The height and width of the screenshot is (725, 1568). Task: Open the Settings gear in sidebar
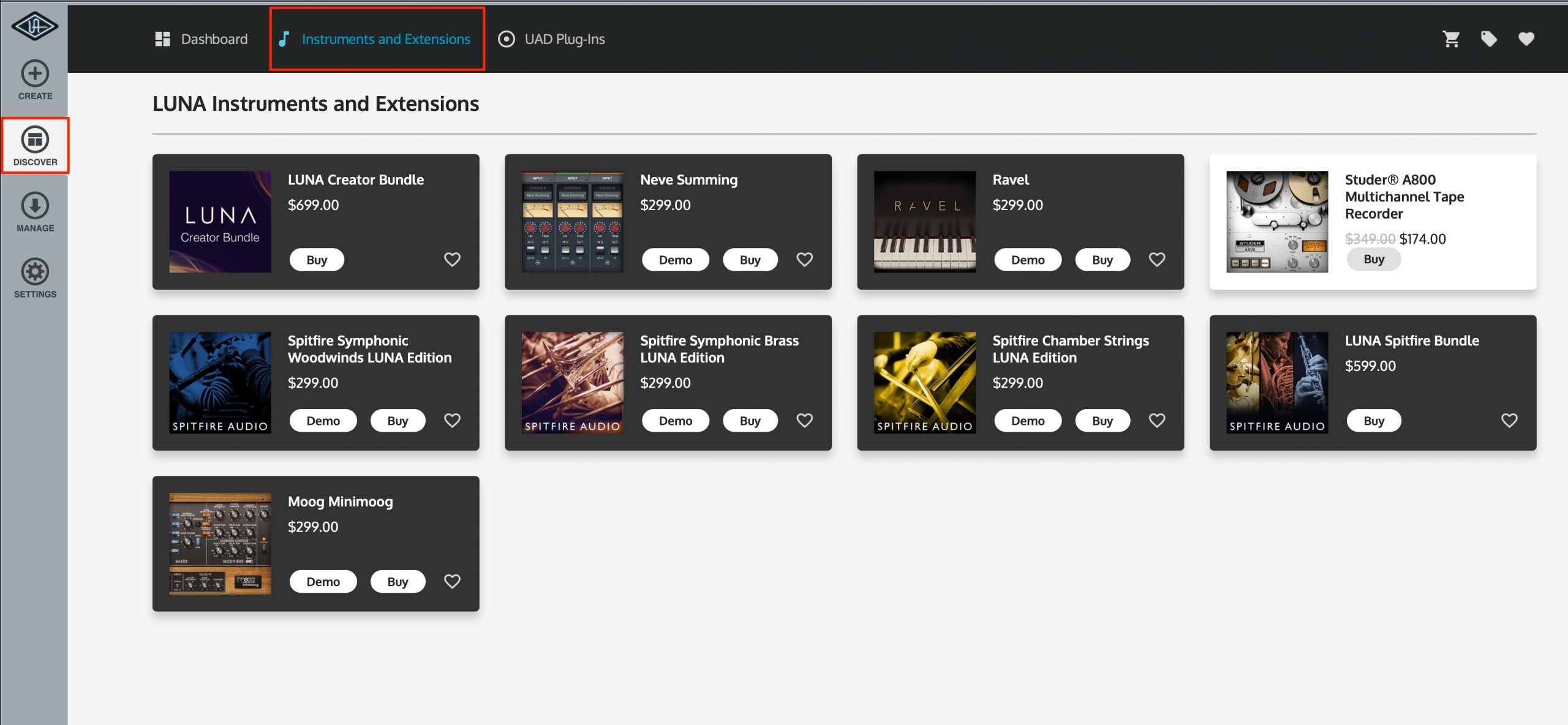pyautogui.click(x=35, y=279)
